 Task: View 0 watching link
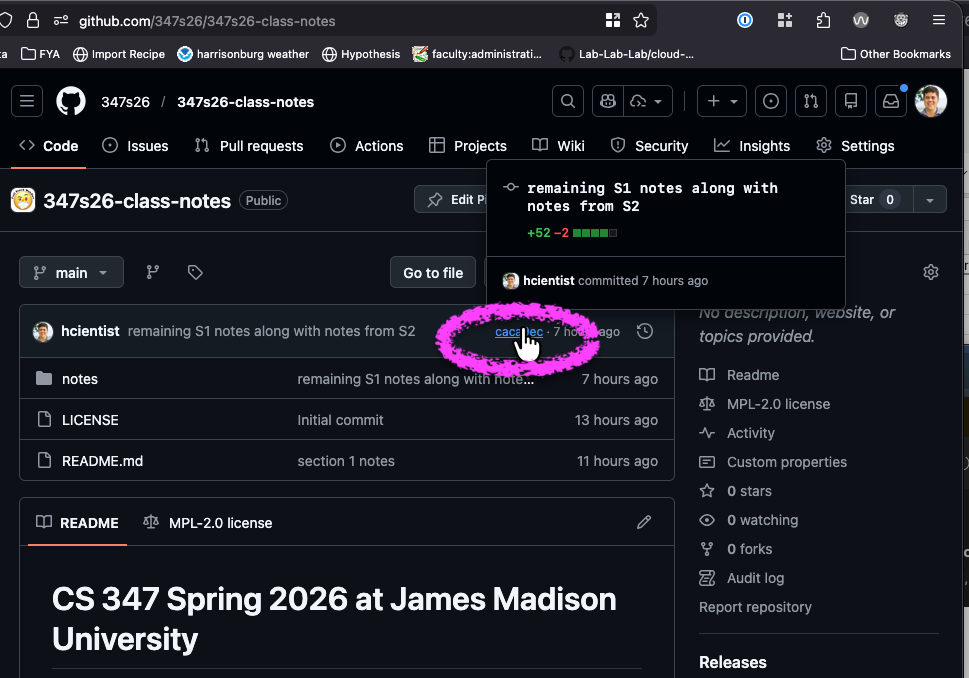[749, 520]
